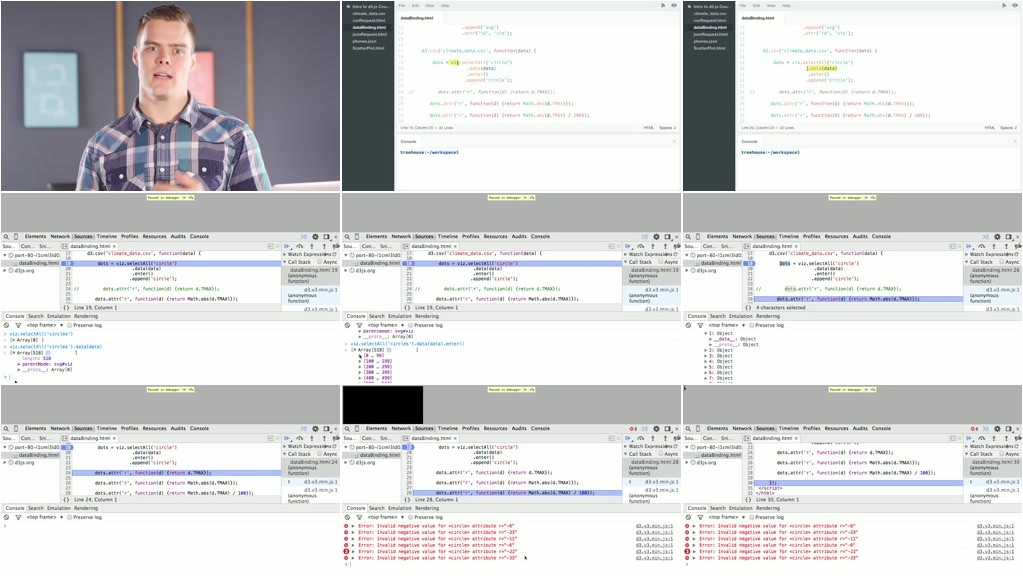Check Preserve log in the [0 … 99] frame
This screenshot has width=1023, height=576.
click(410, 325)
